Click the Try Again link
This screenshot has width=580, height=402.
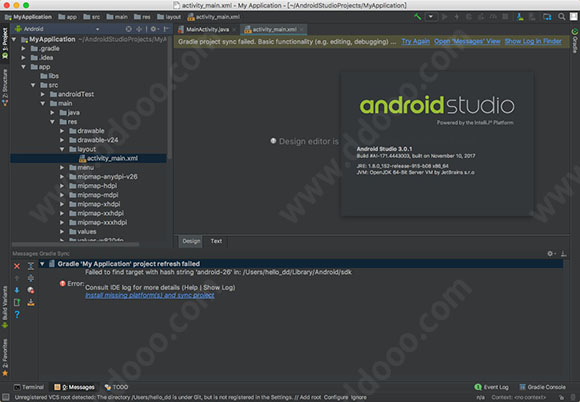(x=415, y=41)
